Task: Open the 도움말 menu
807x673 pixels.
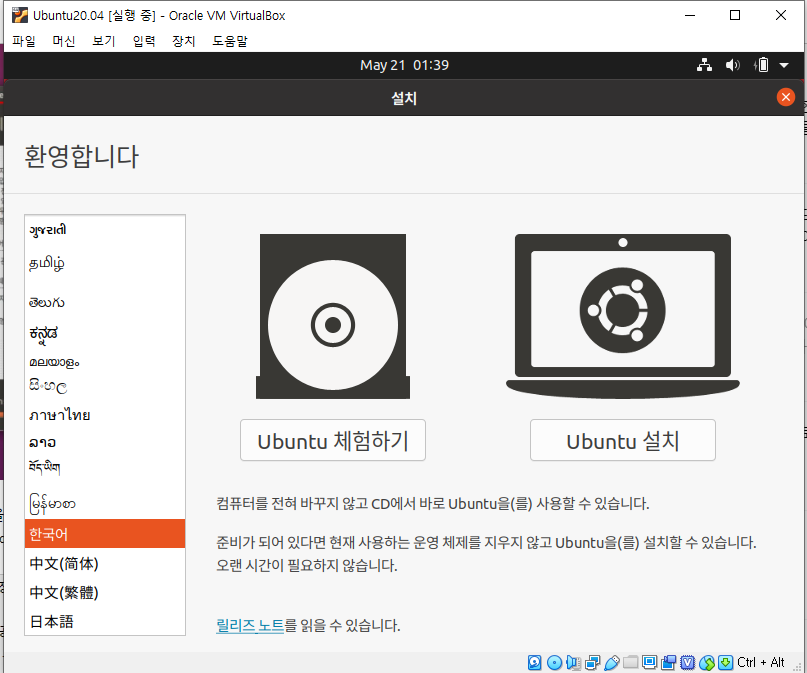Action: pyautogui.click(x=230, y=41)
